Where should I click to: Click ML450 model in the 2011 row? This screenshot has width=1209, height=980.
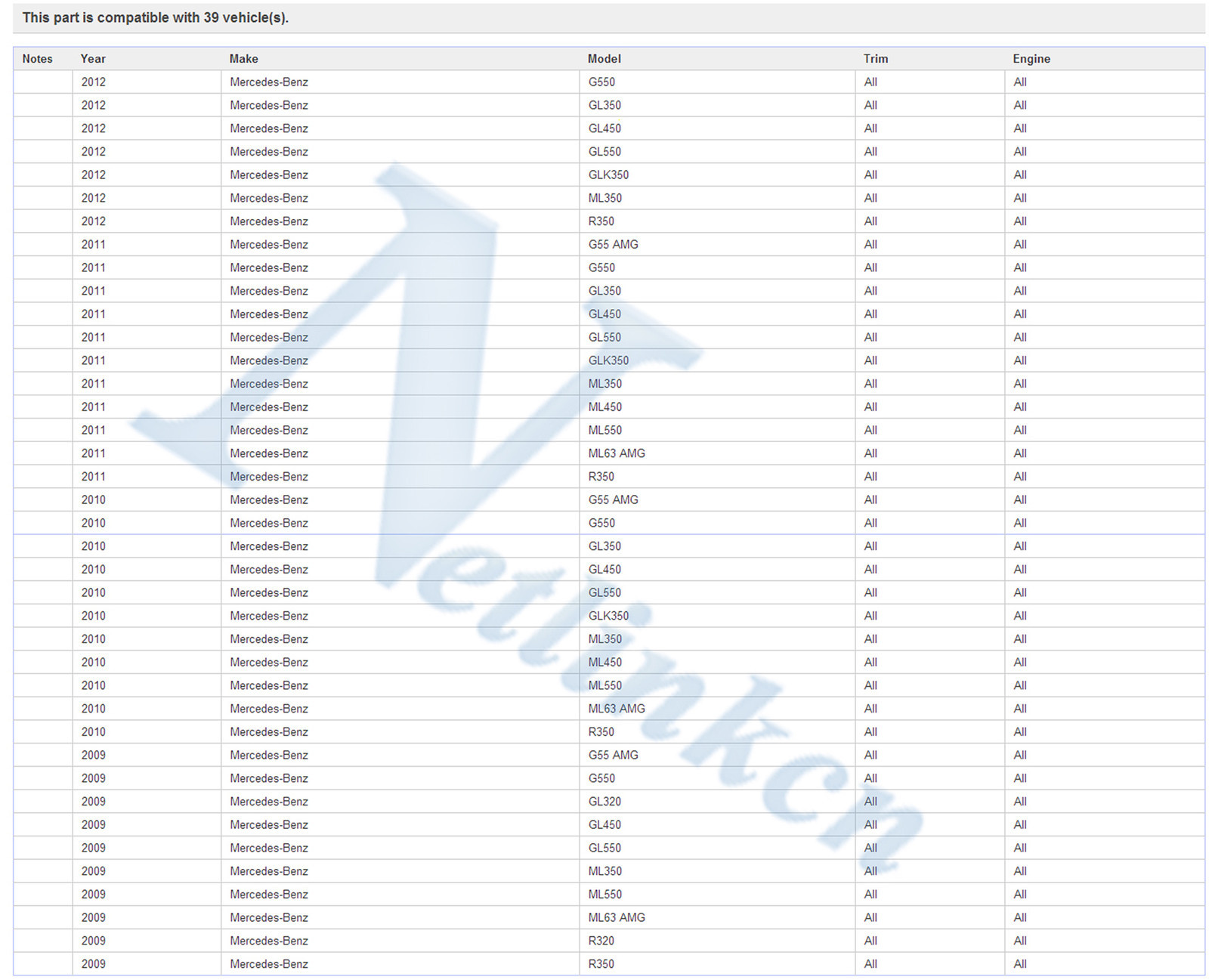[x=604, y=407]
